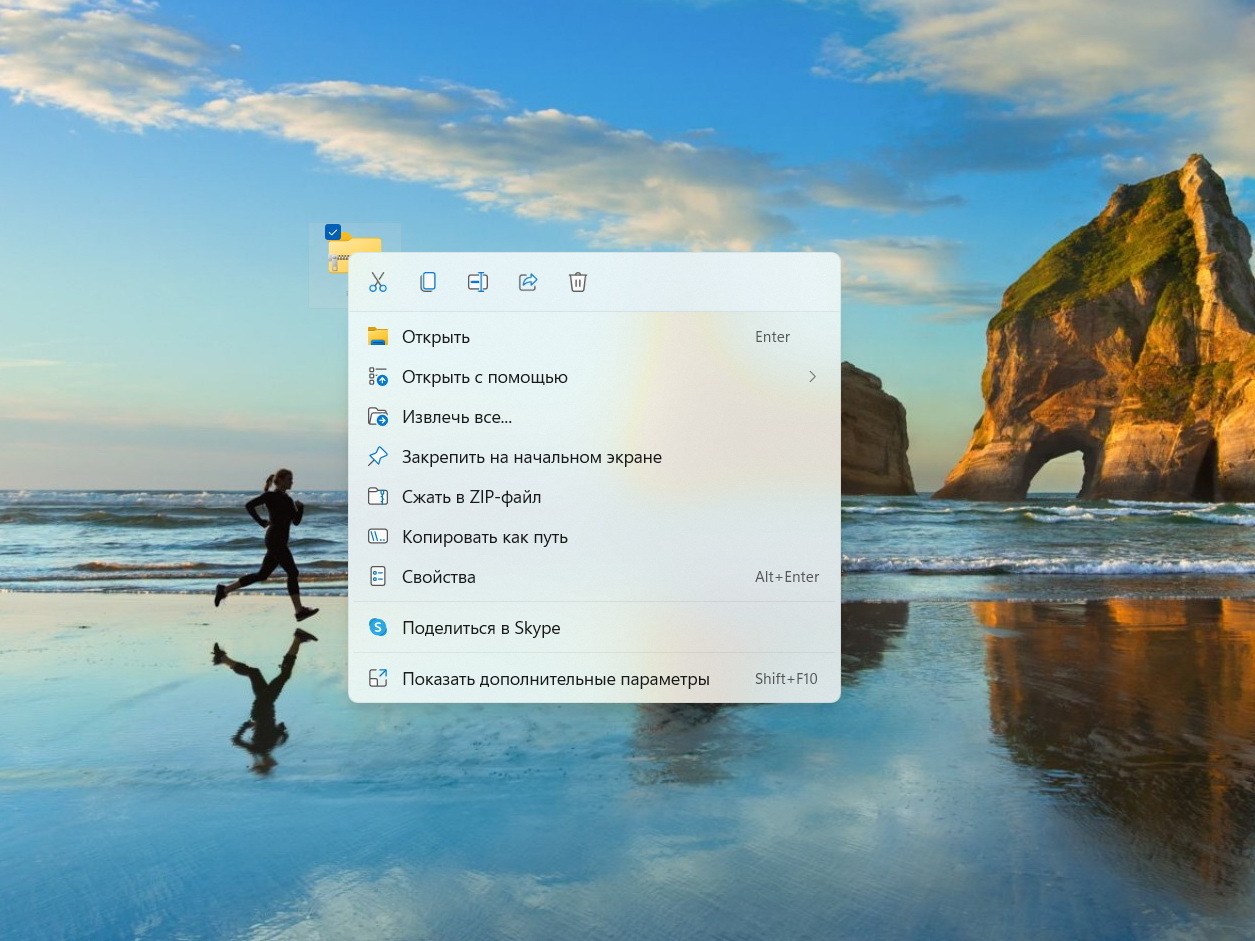The image size is (1255, 941).
Task: Click Поделиться в Skype text
Action: click(x=480, y=628)
